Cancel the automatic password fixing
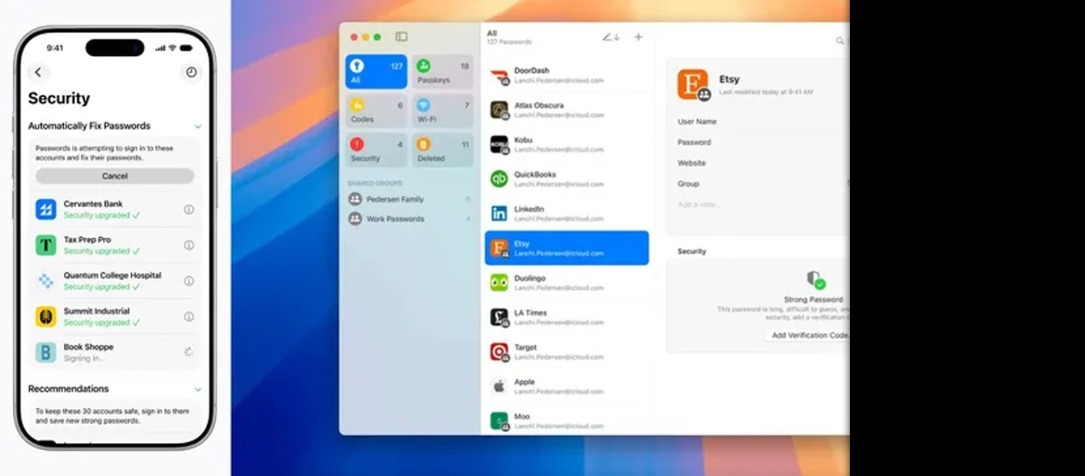 (115, 176)
